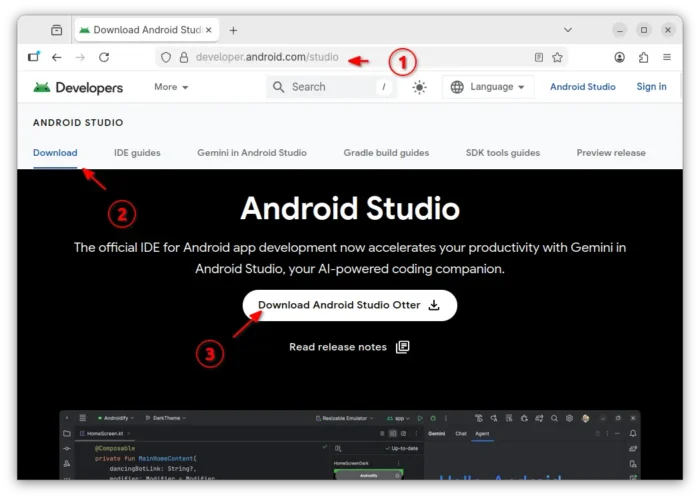Switch to the IDE guides tab
Screen dimensions: 700x499
coord(137,153)
